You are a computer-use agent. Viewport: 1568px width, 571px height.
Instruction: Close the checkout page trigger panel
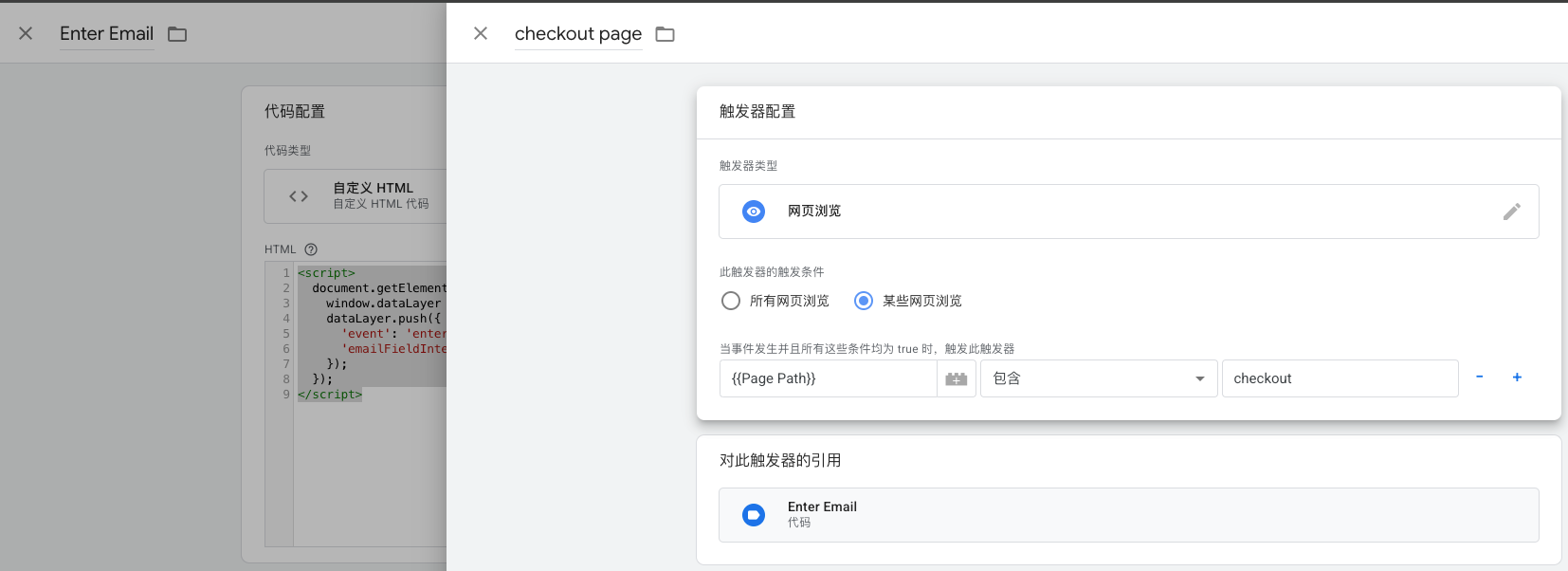481,33
